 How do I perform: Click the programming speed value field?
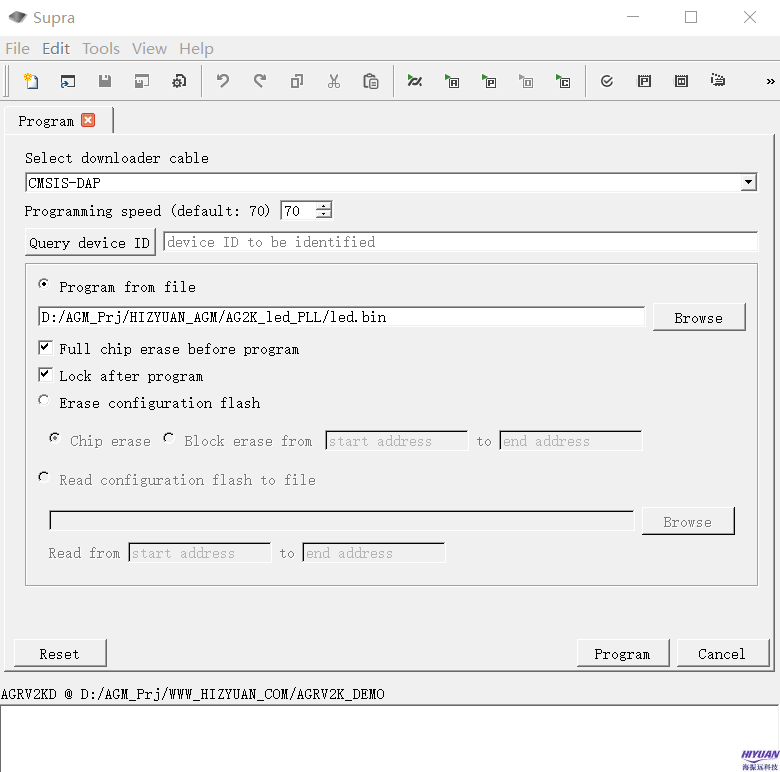(298, 211)
